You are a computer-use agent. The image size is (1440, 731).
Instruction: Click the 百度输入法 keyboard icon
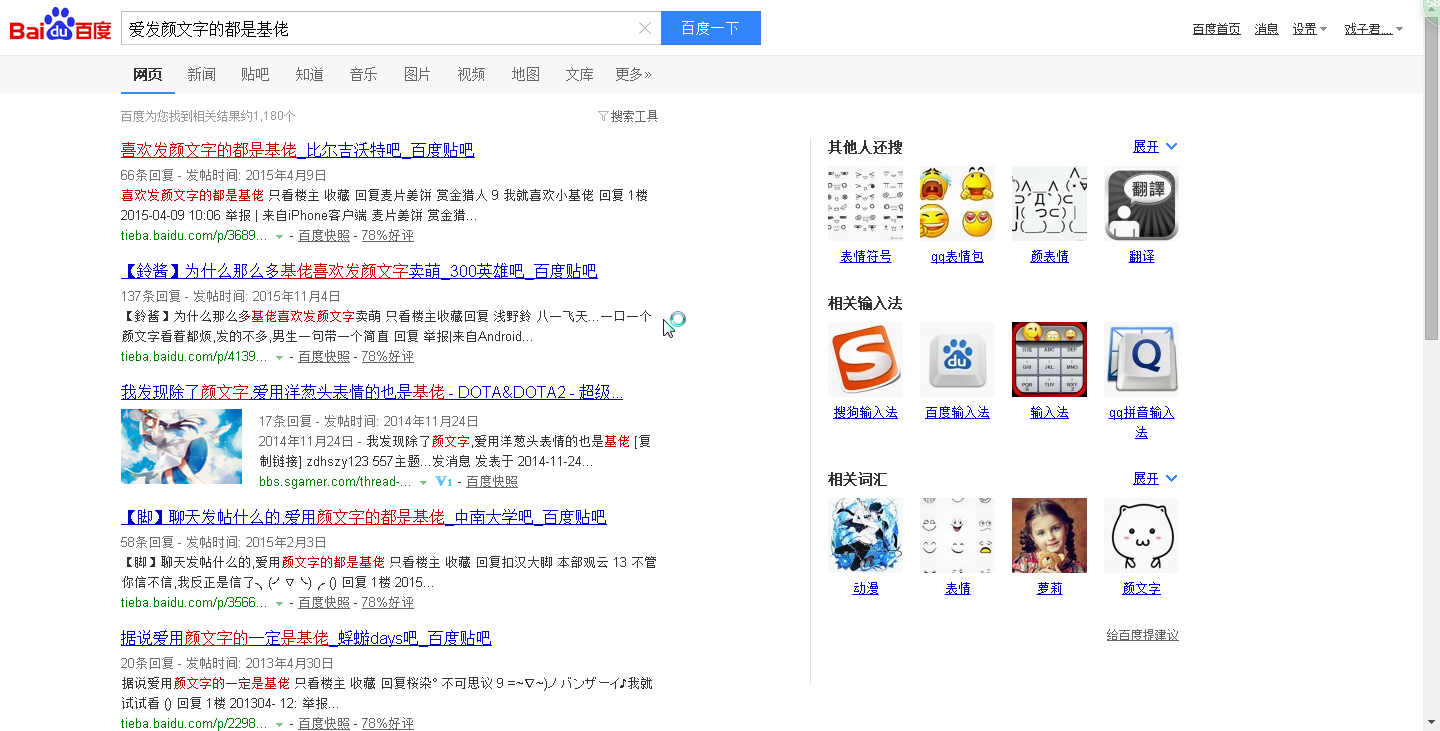(957, 360)
